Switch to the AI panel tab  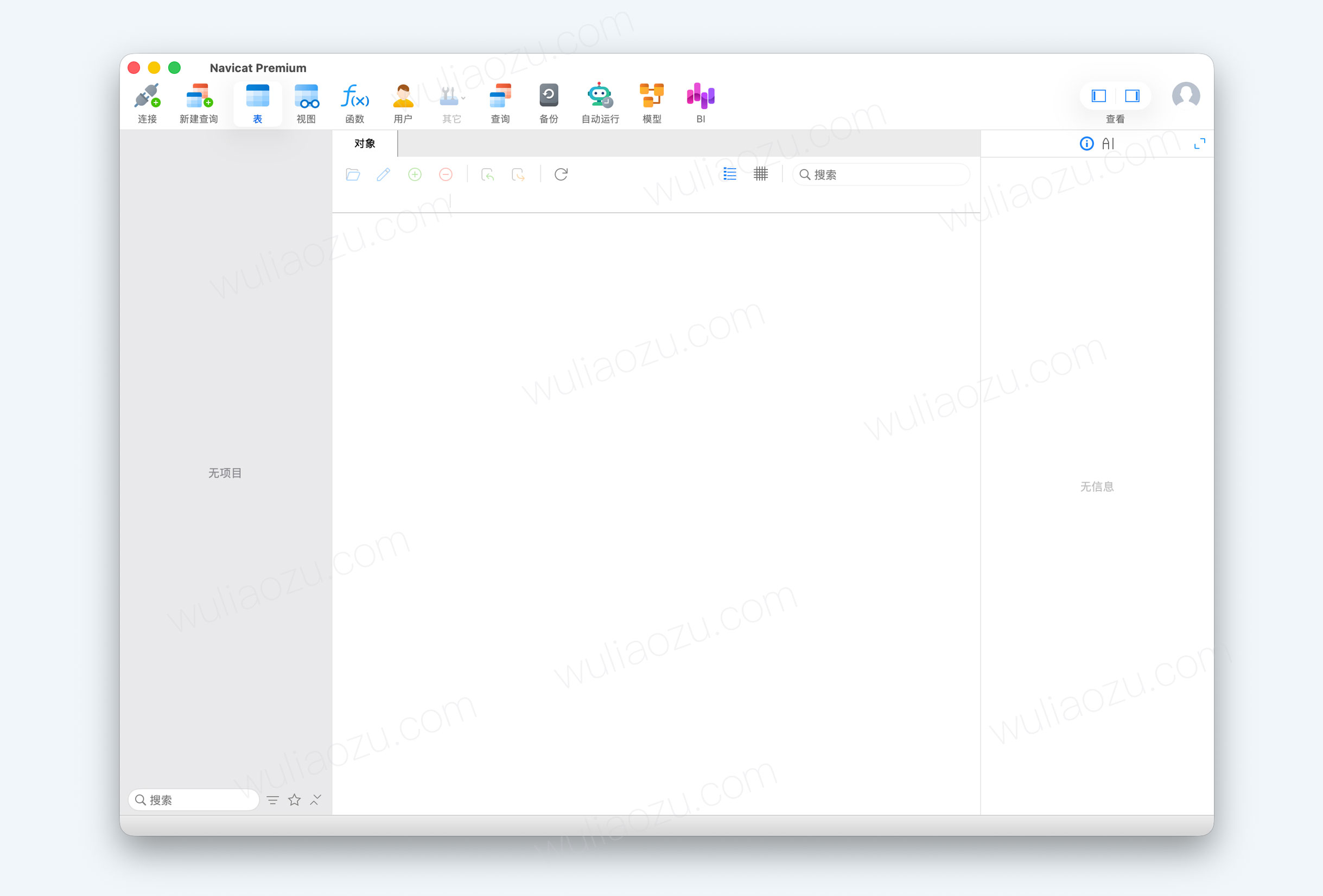[x=1108, y=143]
